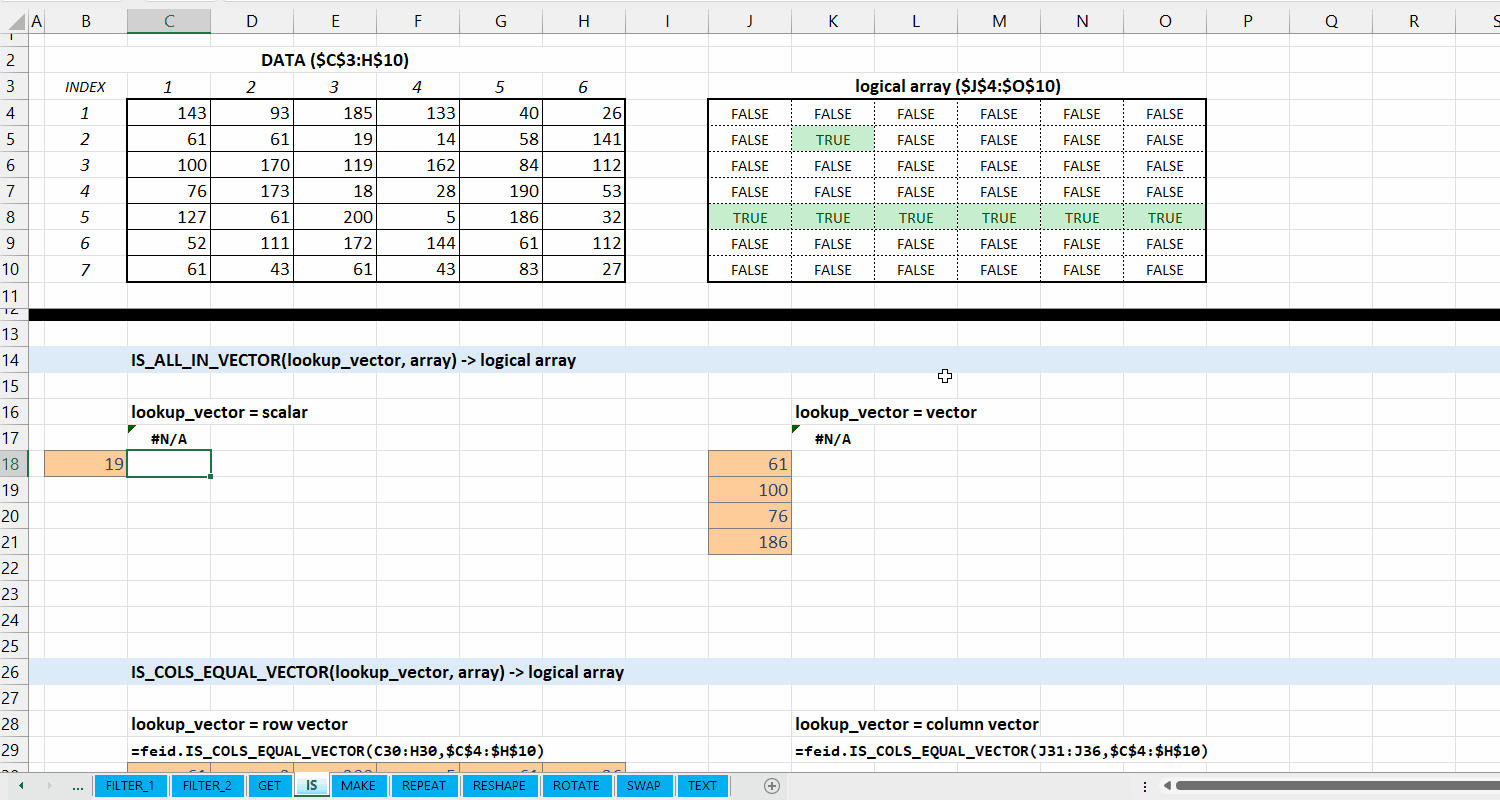This screenshot has height=800, width=1500.
Task: Click the #N/A cell in column K
Action: coord(833,438)
